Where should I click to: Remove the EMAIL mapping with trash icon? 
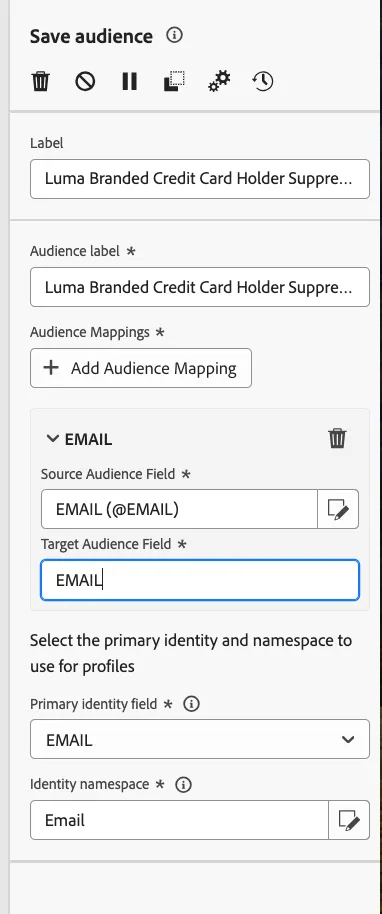pyautogui.click(x=338, y=438)
